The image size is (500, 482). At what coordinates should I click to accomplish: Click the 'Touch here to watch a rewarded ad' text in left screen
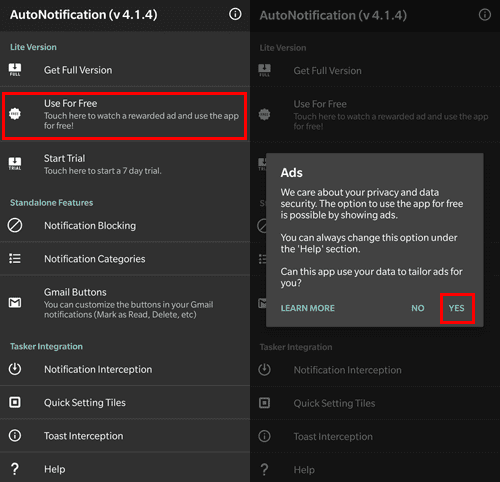(x=141, y=121)
